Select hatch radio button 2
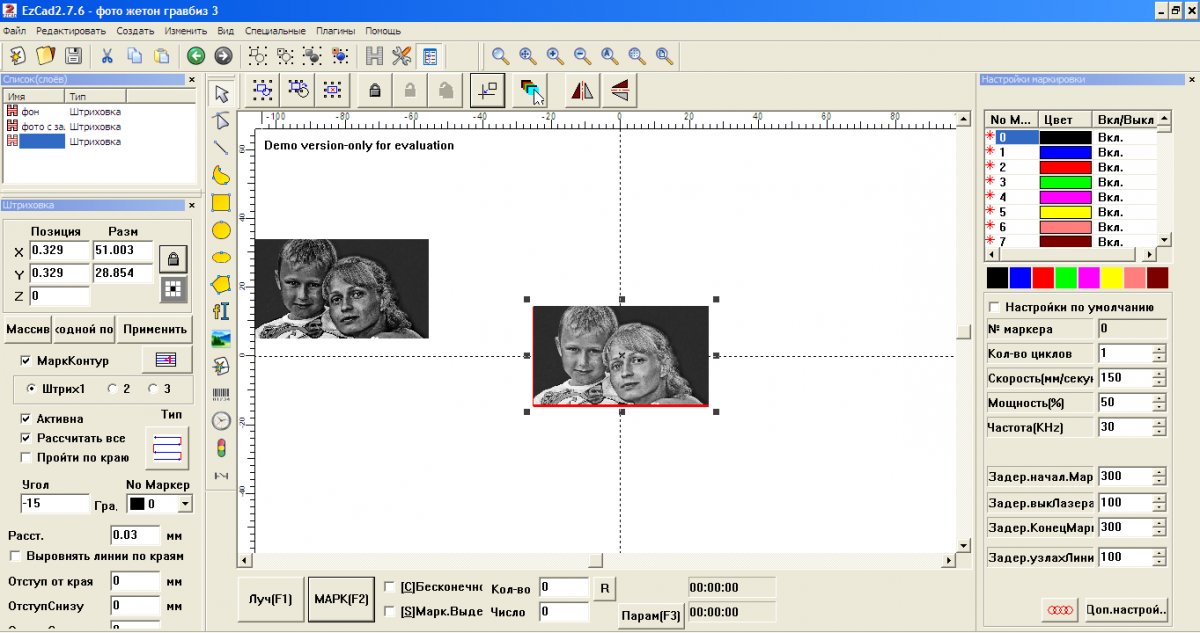 click(112, 388)
